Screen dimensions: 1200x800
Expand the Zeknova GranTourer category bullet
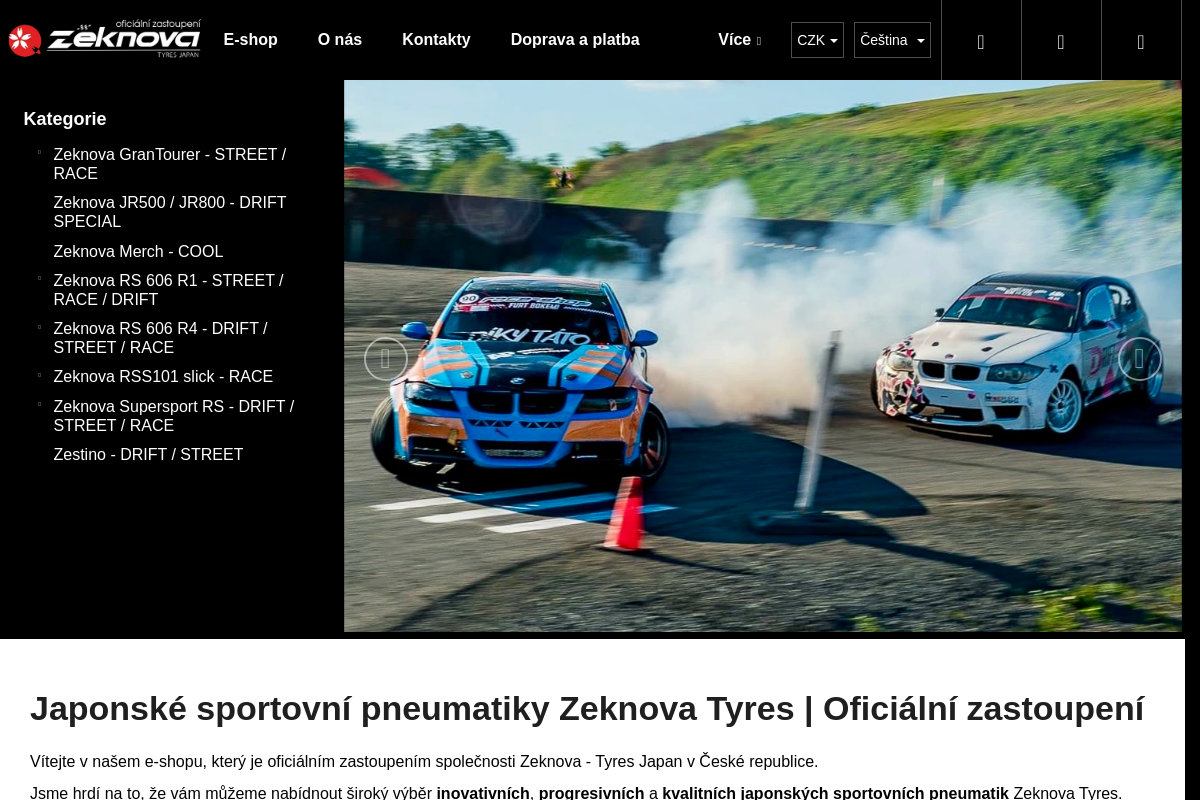pos(39,153)
